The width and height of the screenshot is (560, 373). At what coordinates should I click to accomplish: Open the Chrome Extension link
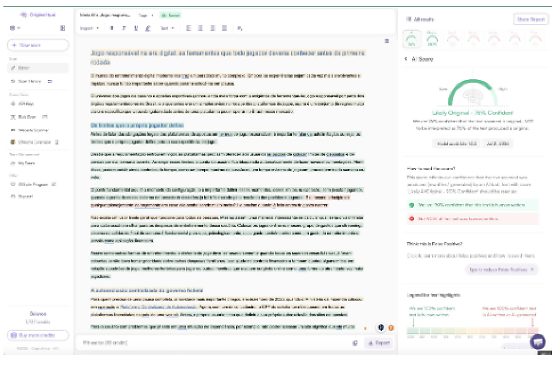(34, 142)
